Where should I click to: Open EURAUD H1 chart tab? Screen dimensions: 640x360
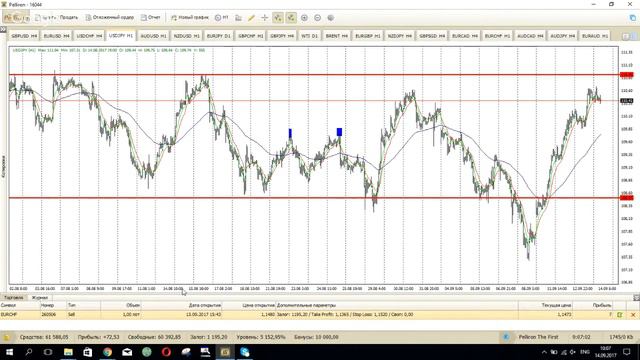[595, 36]
